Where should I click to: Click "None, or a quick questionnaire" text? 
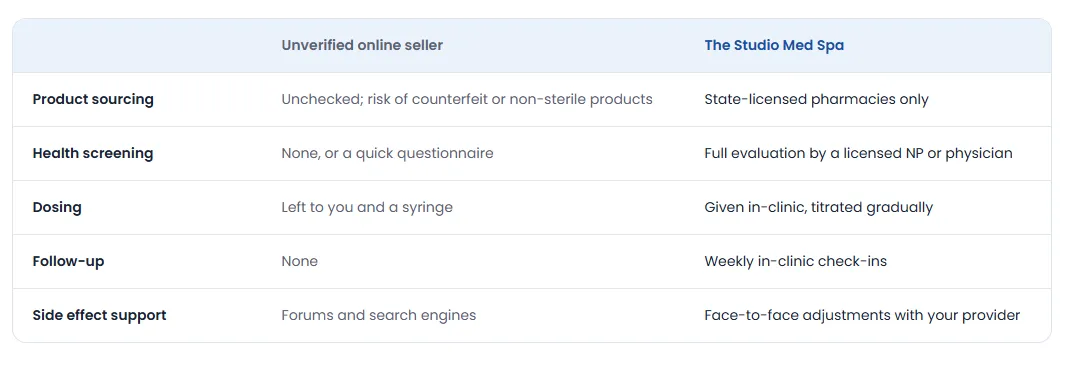[x=387, y=153]
